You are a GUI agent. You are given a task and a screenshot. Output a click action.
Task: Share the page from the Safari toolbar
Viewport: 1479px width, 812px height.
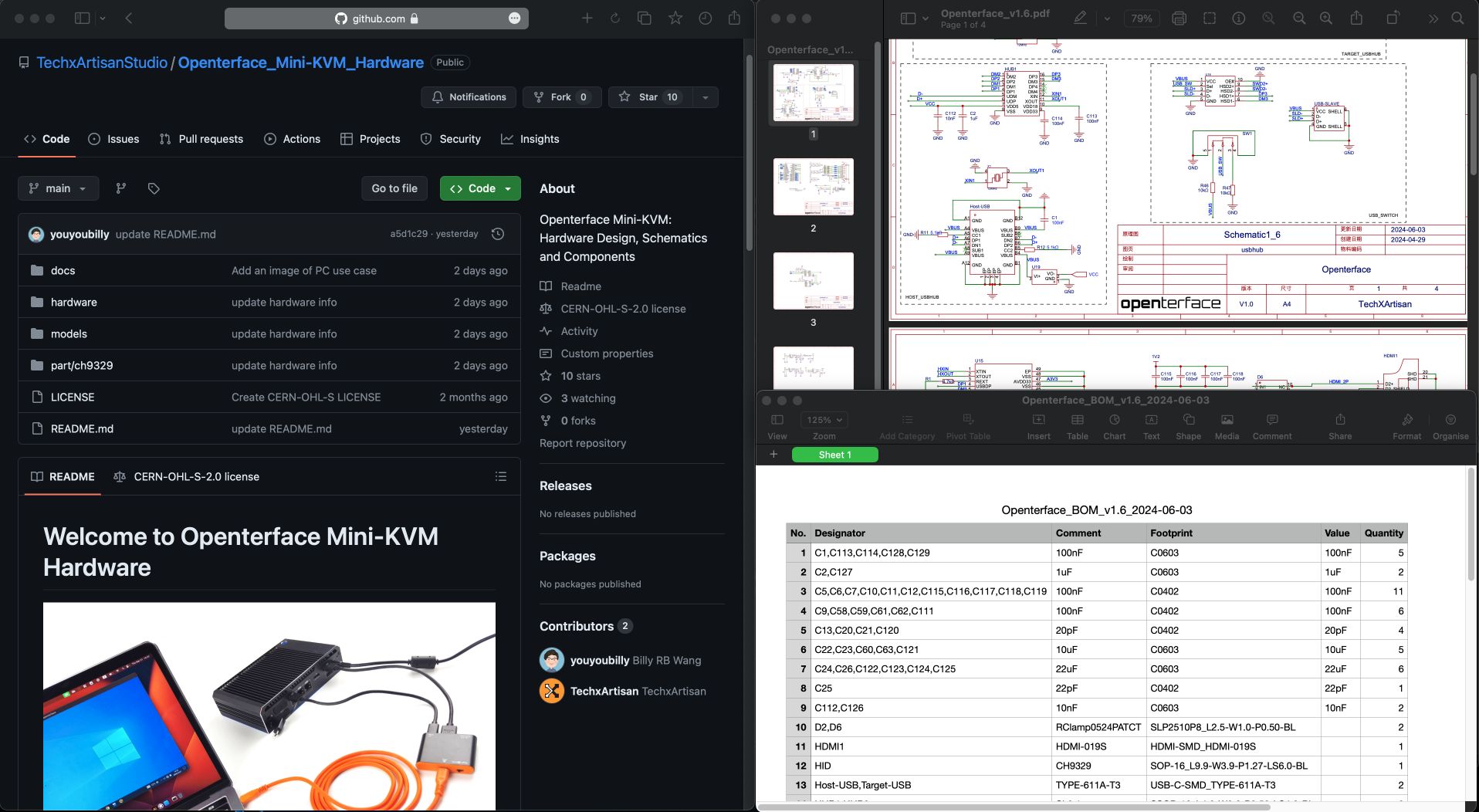point(734,18)
